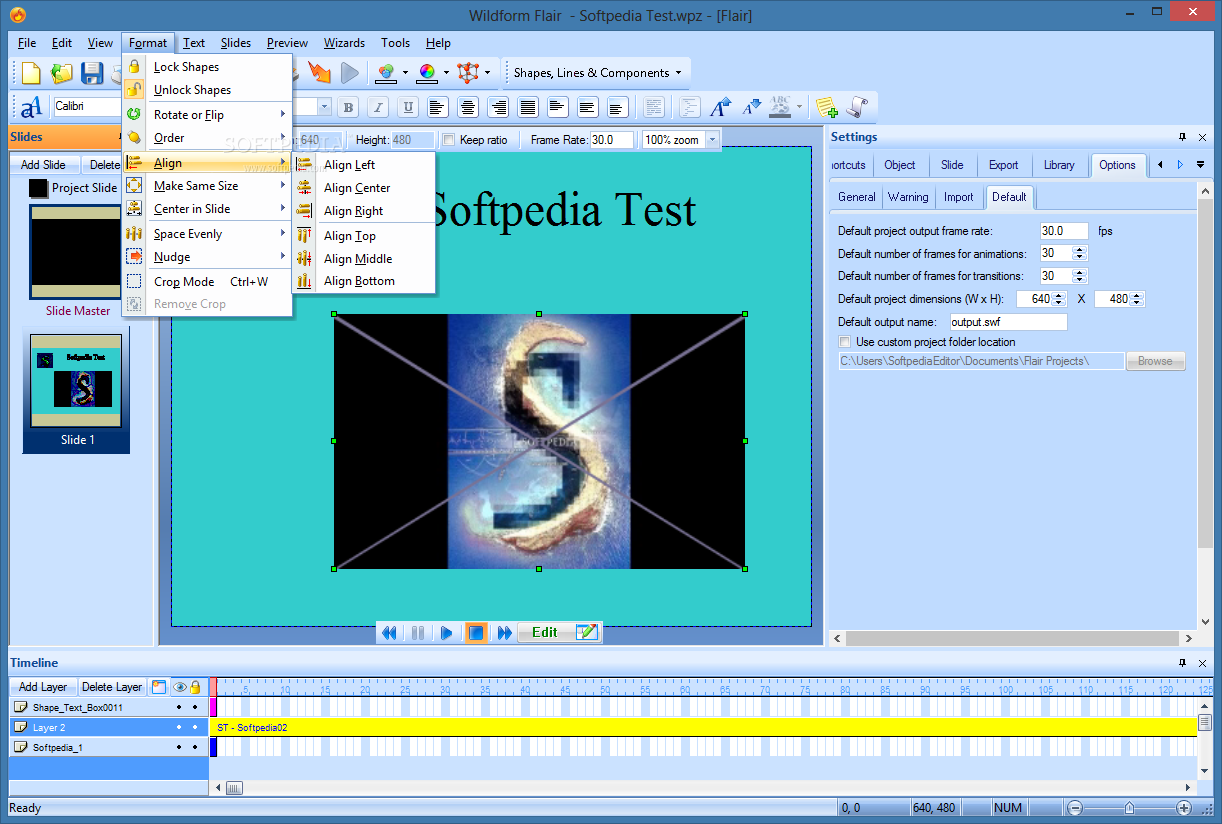The image size is (1222, 824).
Task: Click the Add Layer button
Action: [43, 687]
